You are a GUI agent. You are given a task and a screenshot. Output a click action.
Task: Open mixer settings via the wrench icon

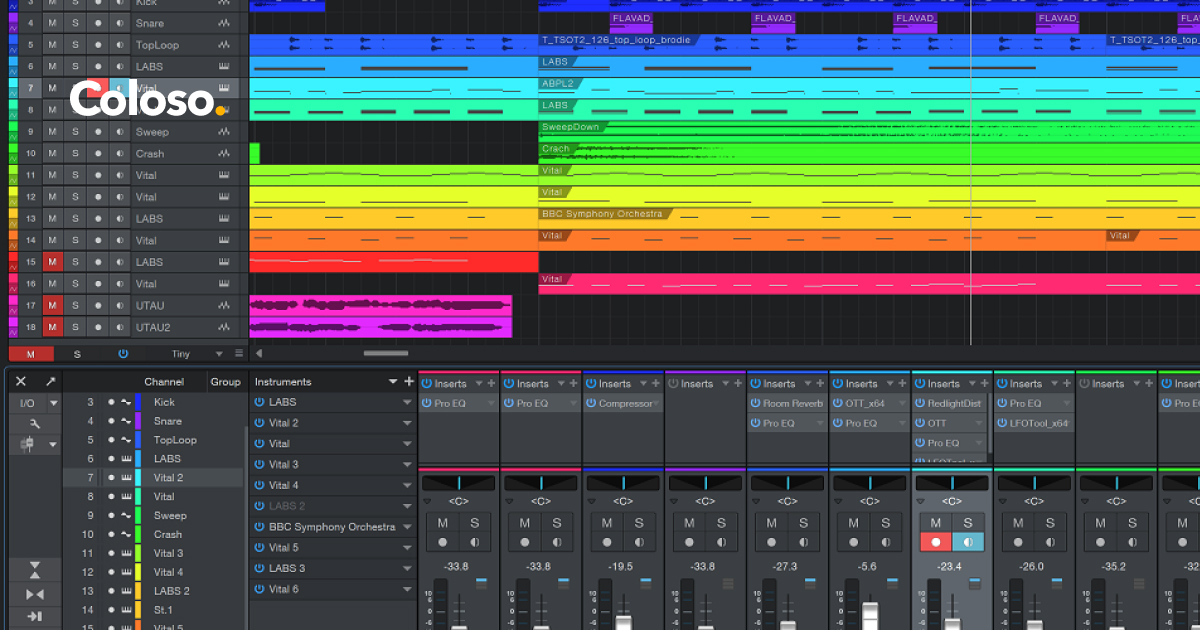coord(35,424)
